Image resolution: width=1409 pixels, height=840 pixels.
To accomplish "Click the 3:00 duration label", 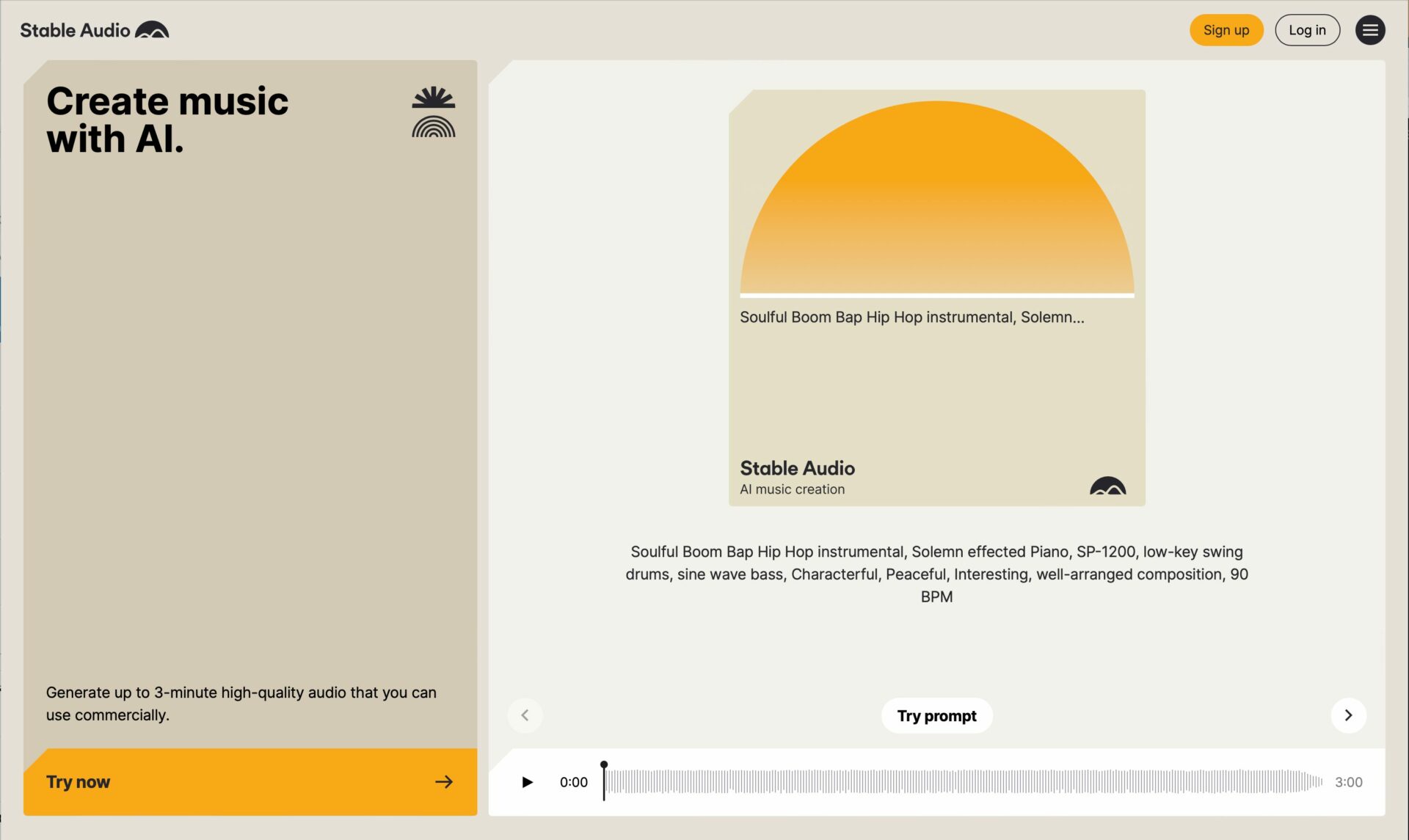I will coord(1349,782).
